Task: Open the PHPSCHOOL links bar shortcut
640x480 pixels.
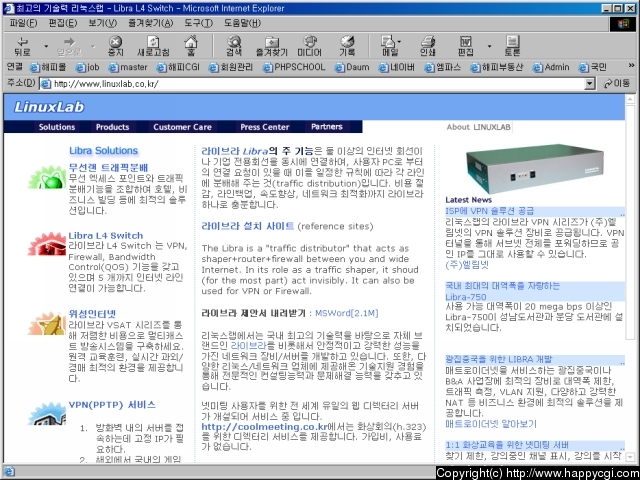Action: click(294, 67)
